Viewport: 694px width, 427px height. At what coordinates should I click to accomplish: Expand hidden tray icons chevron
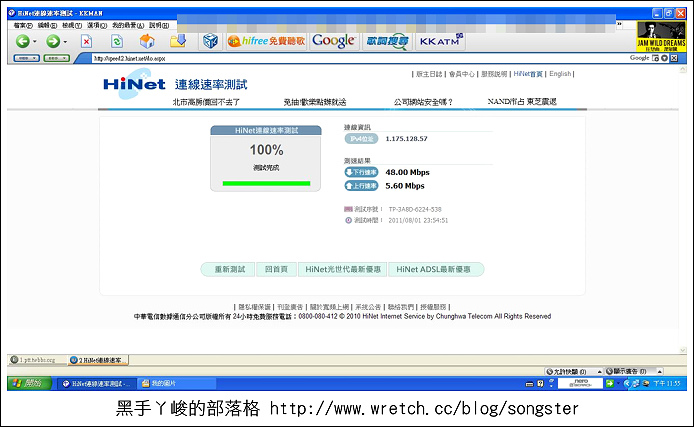(626, 384)
